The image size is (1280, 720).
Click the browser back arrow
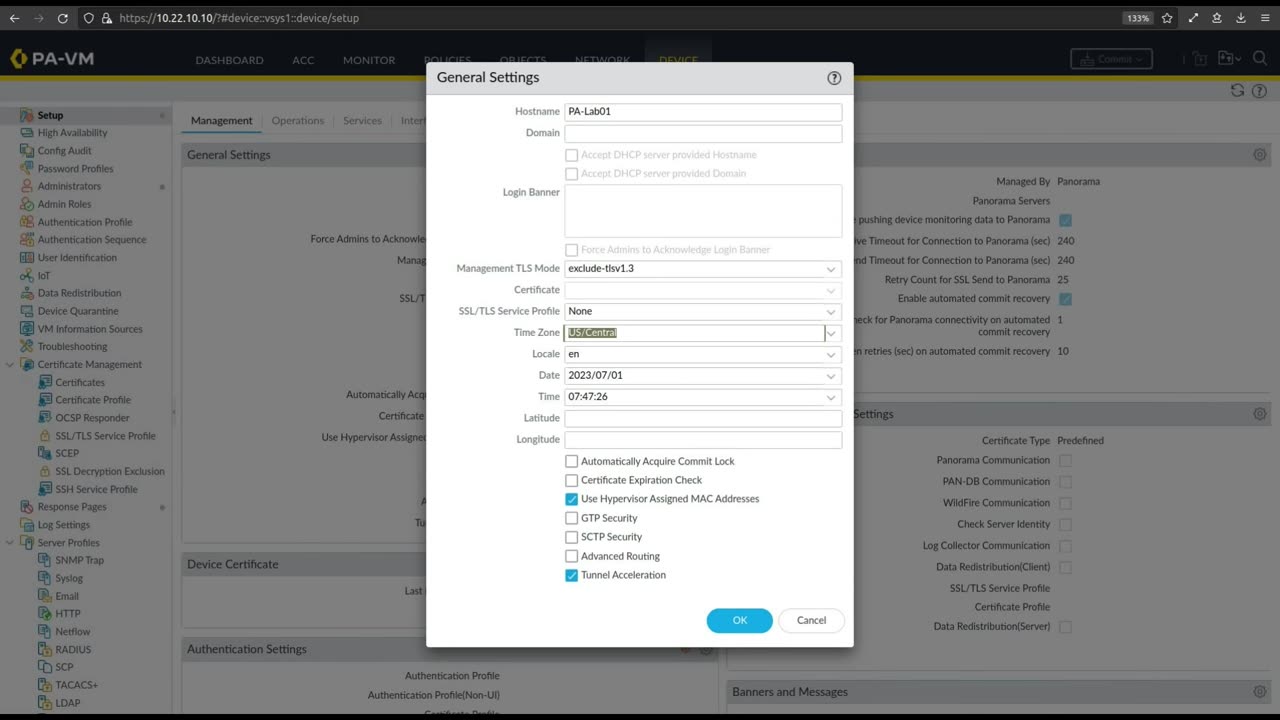[x=14, y=18]
